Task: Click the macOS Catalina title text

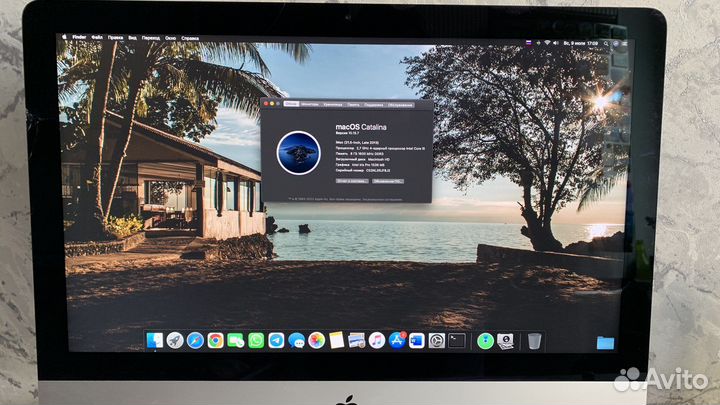Action: pos(361,127)
